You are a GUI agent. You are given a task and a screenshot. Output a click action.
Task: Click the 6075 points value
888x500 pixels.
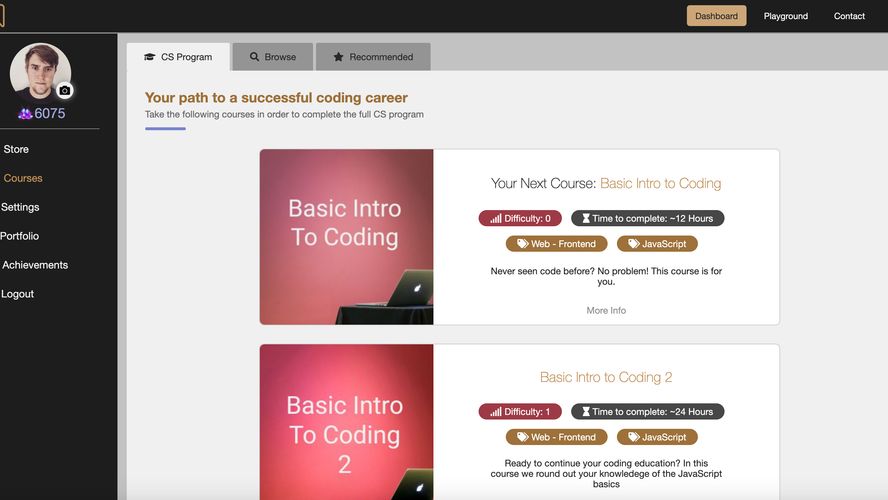click(50, 113)
